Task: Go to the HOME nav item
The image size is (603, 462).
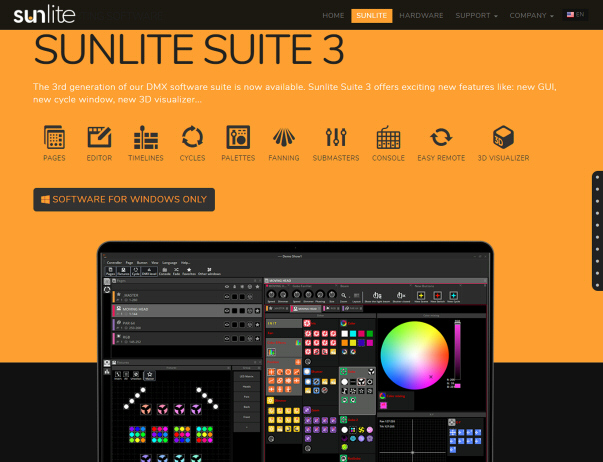Action: (x=333, y=16)
